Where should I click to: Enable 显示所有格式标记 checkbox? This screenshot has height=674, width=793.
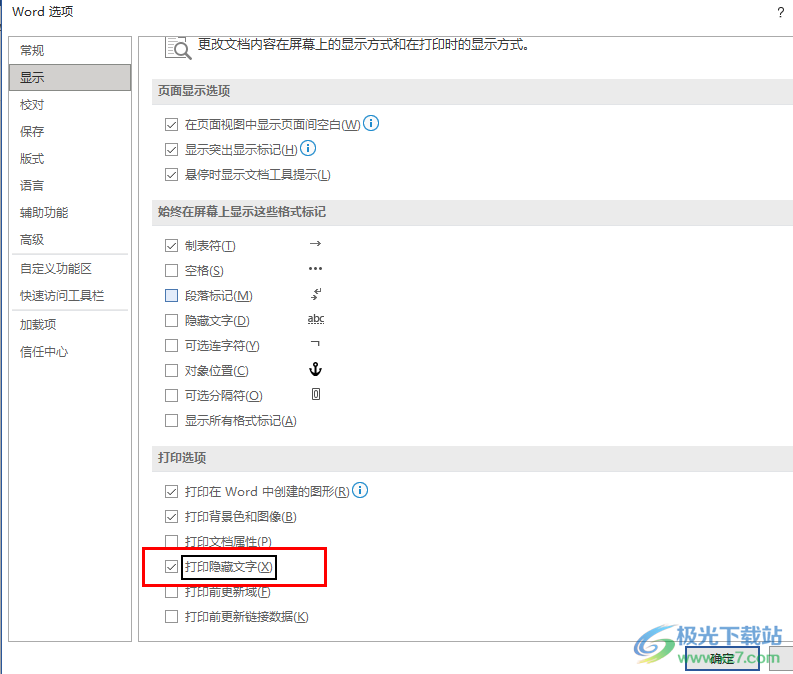click(x=171, y=421)
